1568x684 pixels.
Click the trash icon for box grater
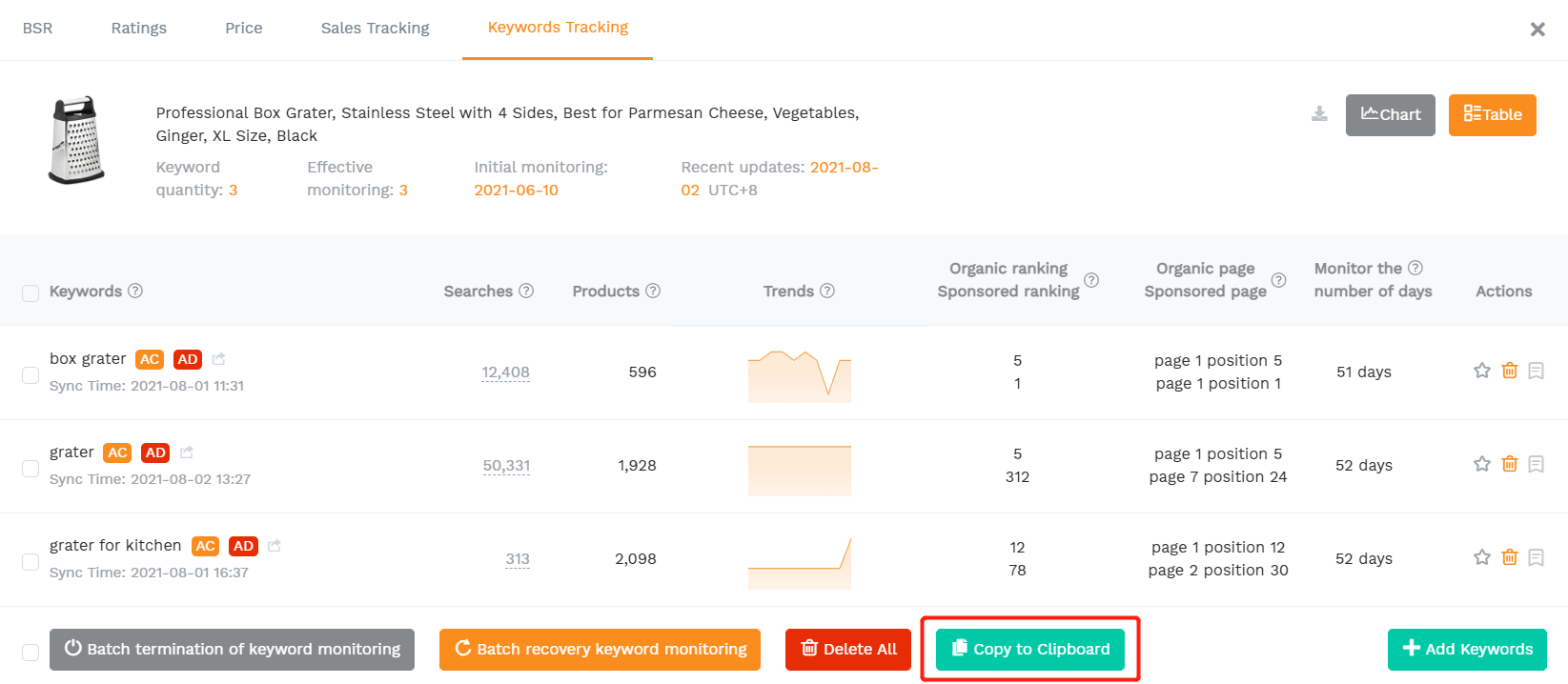pyautogui.click(x=1510, y=371)
